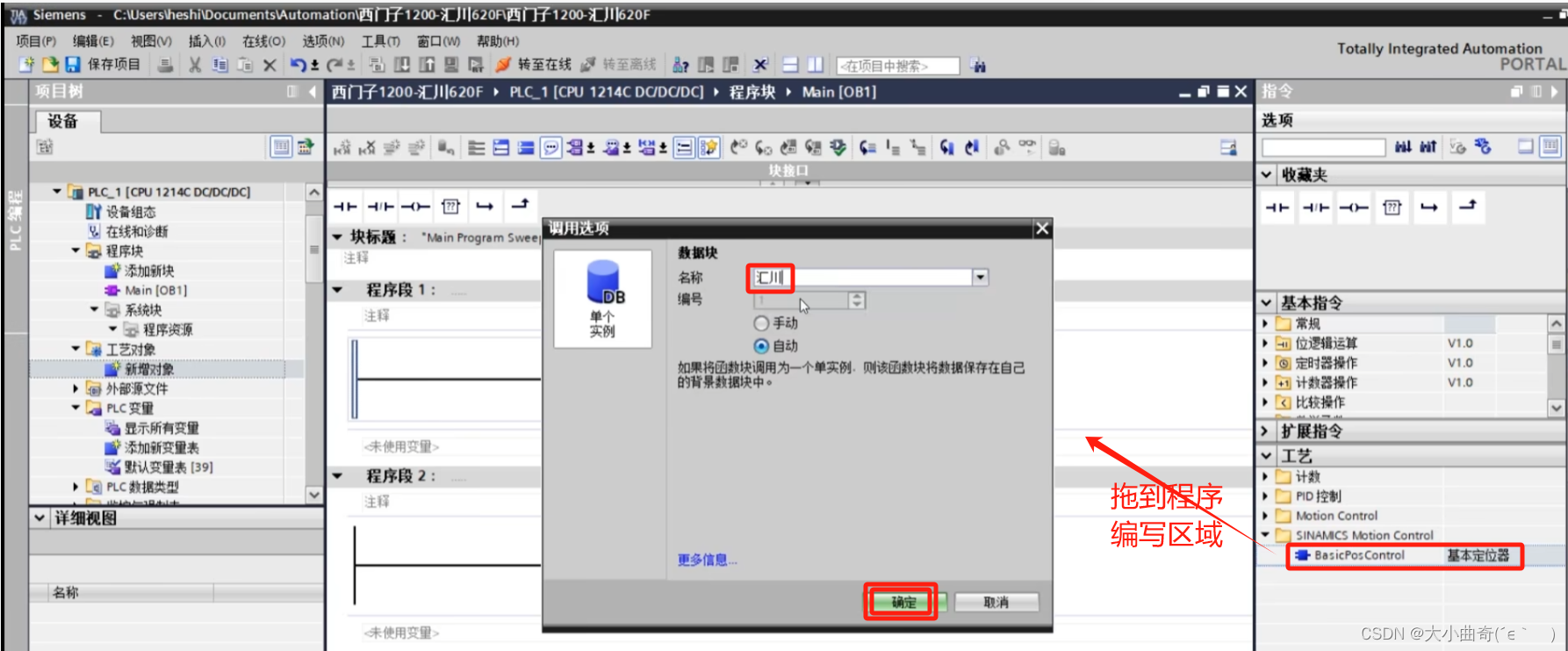The height and width of the screenshot is (651, 1568).
Task: Expand the 外部源文件 tree node
Action: [76, 387]
